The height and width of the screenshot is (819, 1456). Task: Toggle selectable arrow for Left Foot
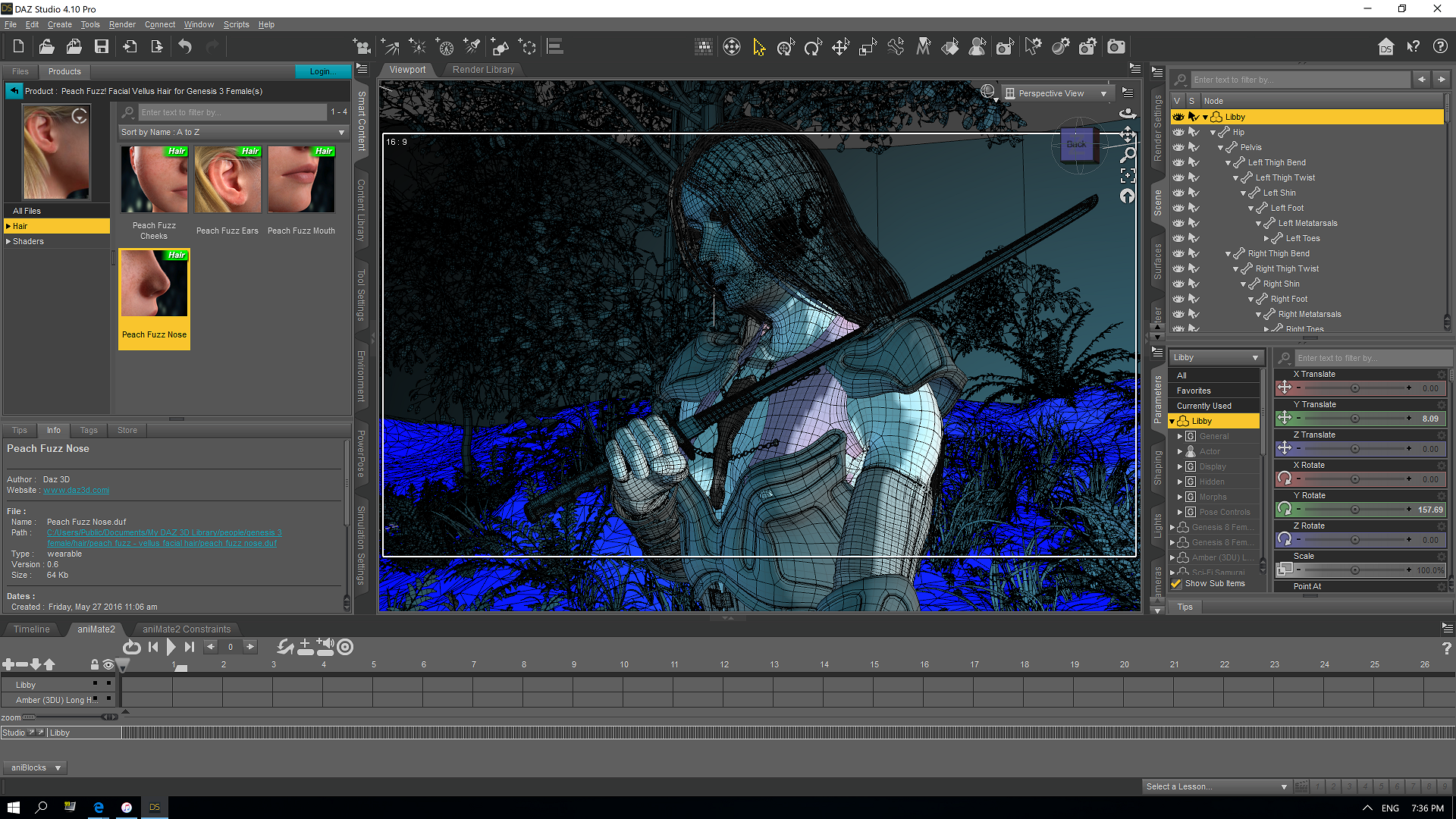1194,208
